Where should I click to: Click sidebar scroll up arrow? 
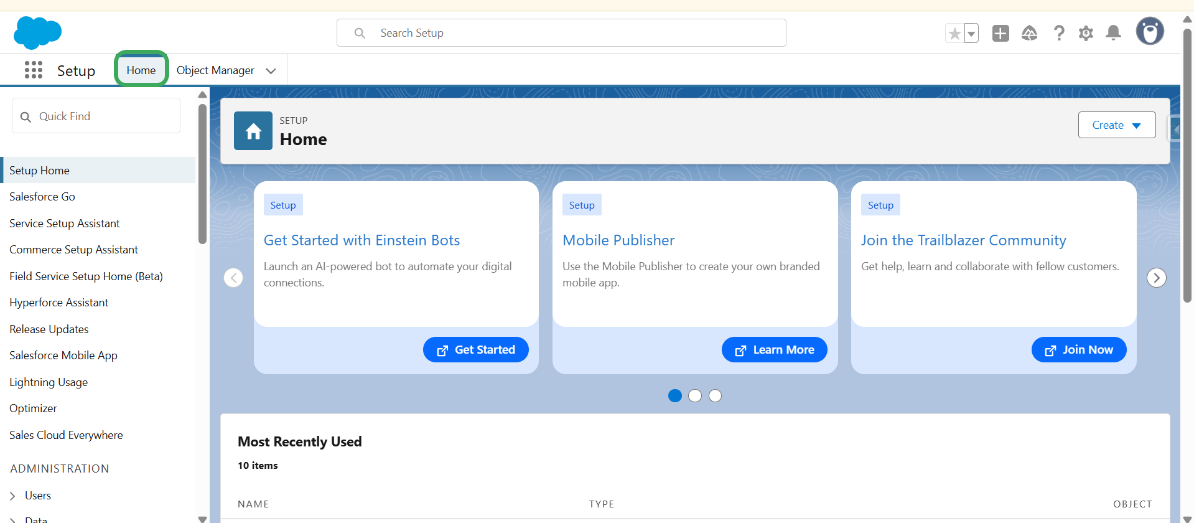(203, 94)
